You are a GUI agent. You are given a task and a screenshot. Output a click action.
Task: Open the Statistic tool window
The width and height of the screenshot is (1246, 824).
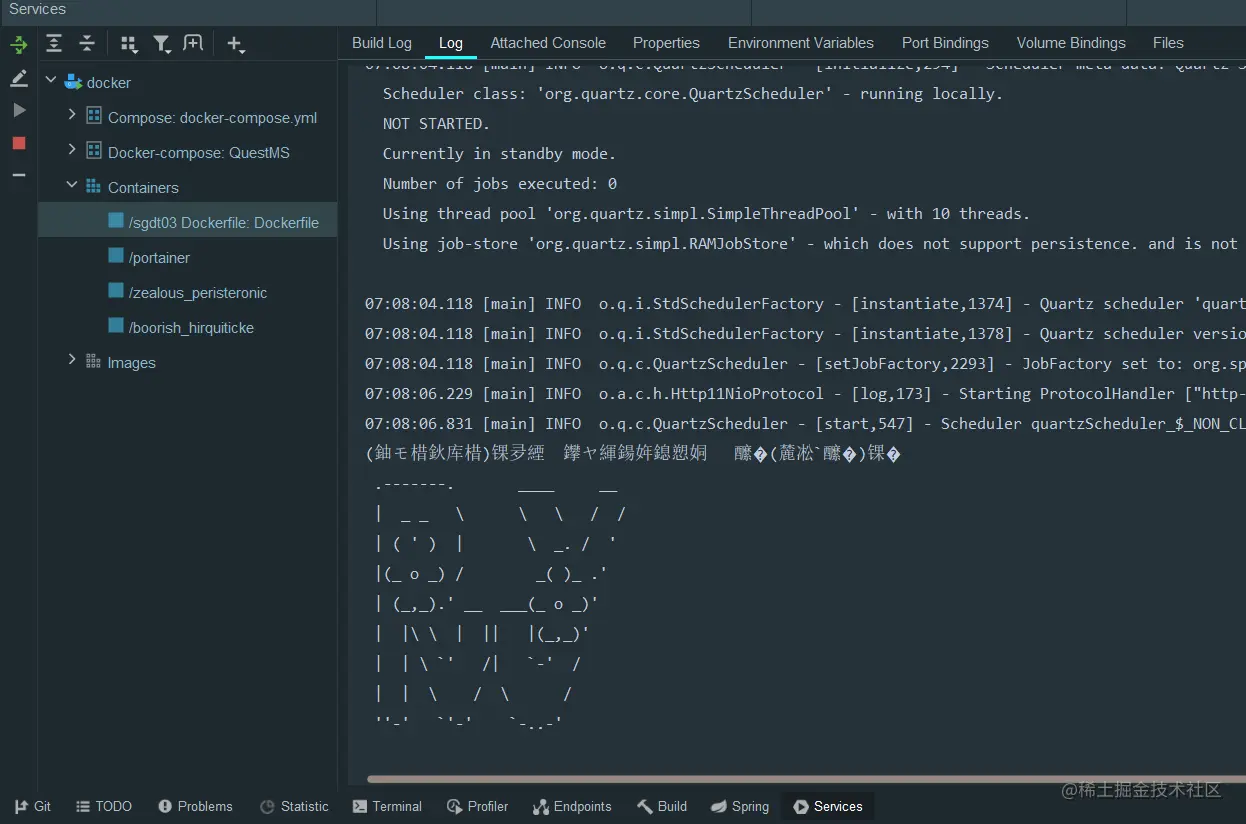pos(294,806)
